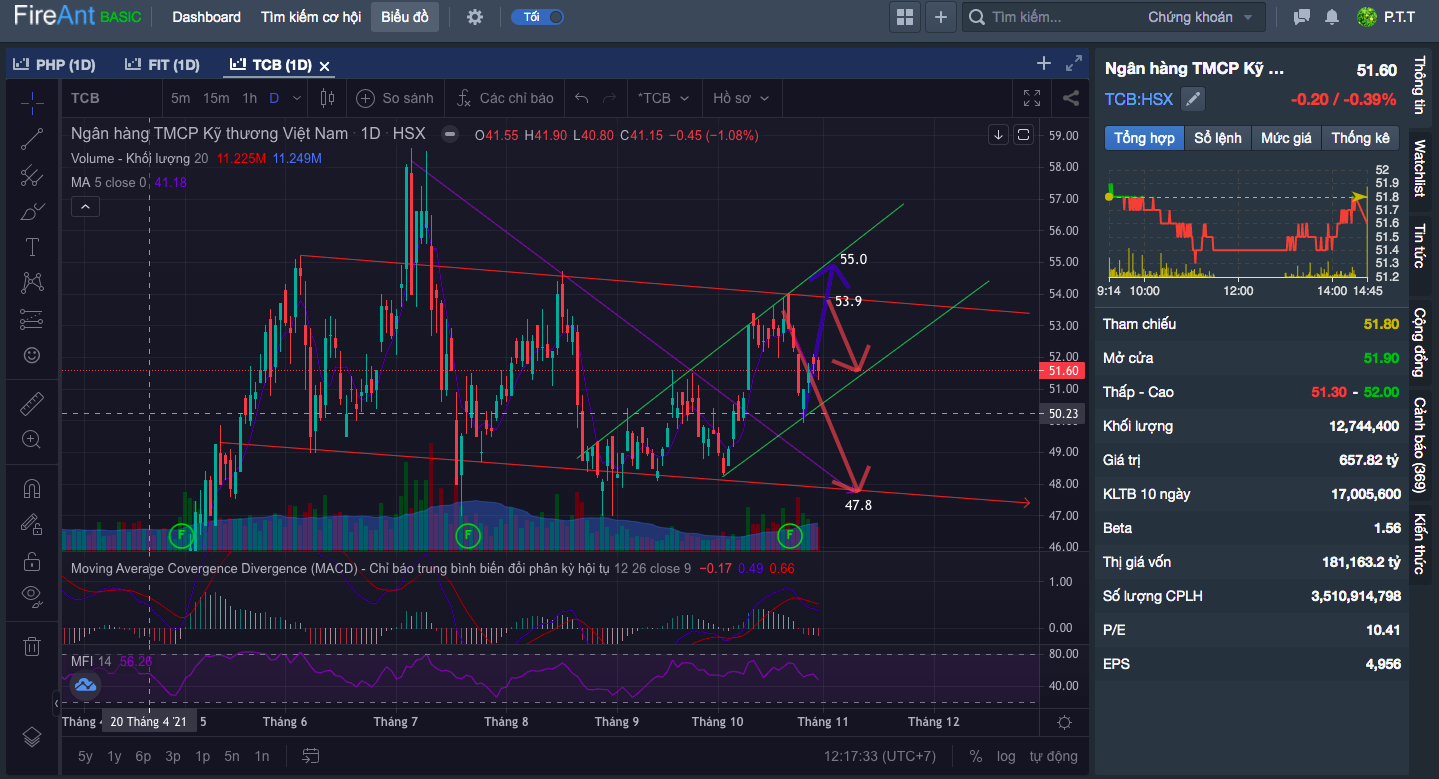This screenshot has height=779, width=1439.
Task: Collapse the indicator legend chevron
Action: pyautogui.click(x=85, y=207)
